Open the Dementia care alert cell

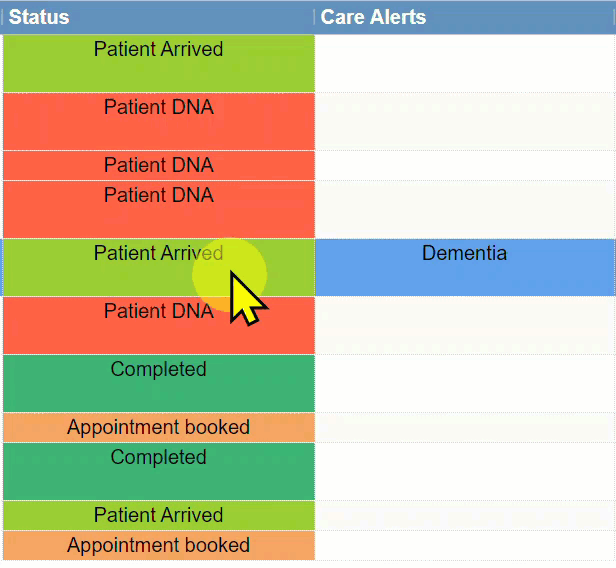[x=464, y=267]
